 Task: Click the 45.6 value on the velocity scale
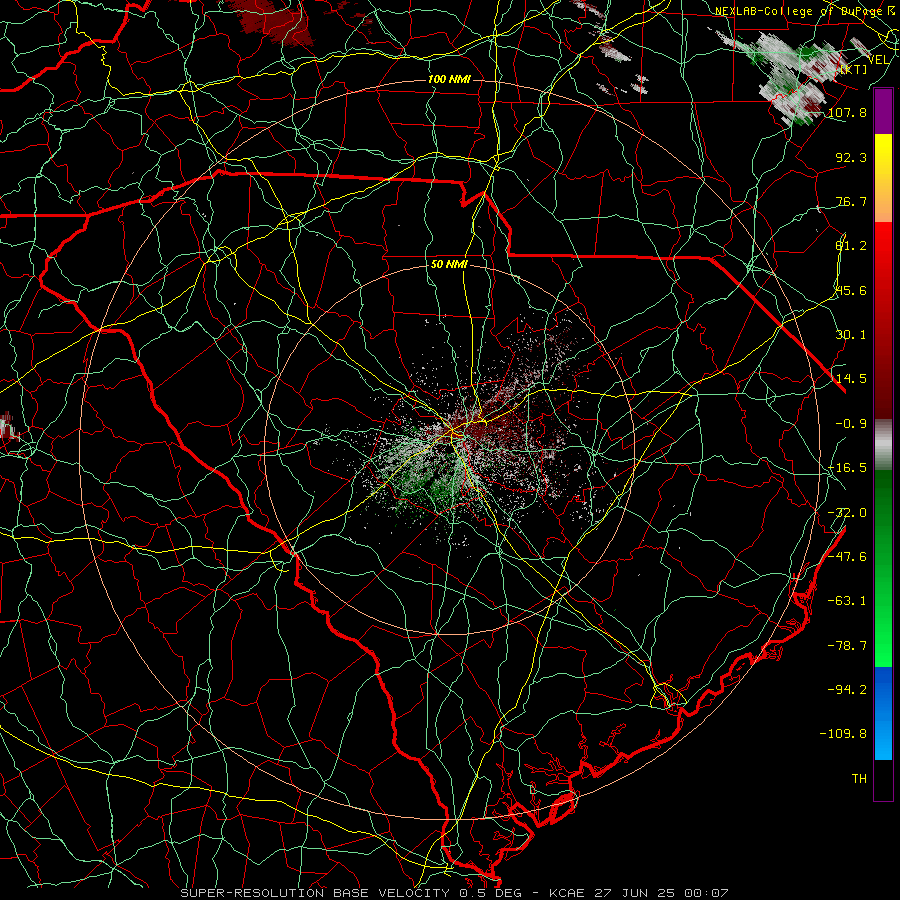click(851, 290)
